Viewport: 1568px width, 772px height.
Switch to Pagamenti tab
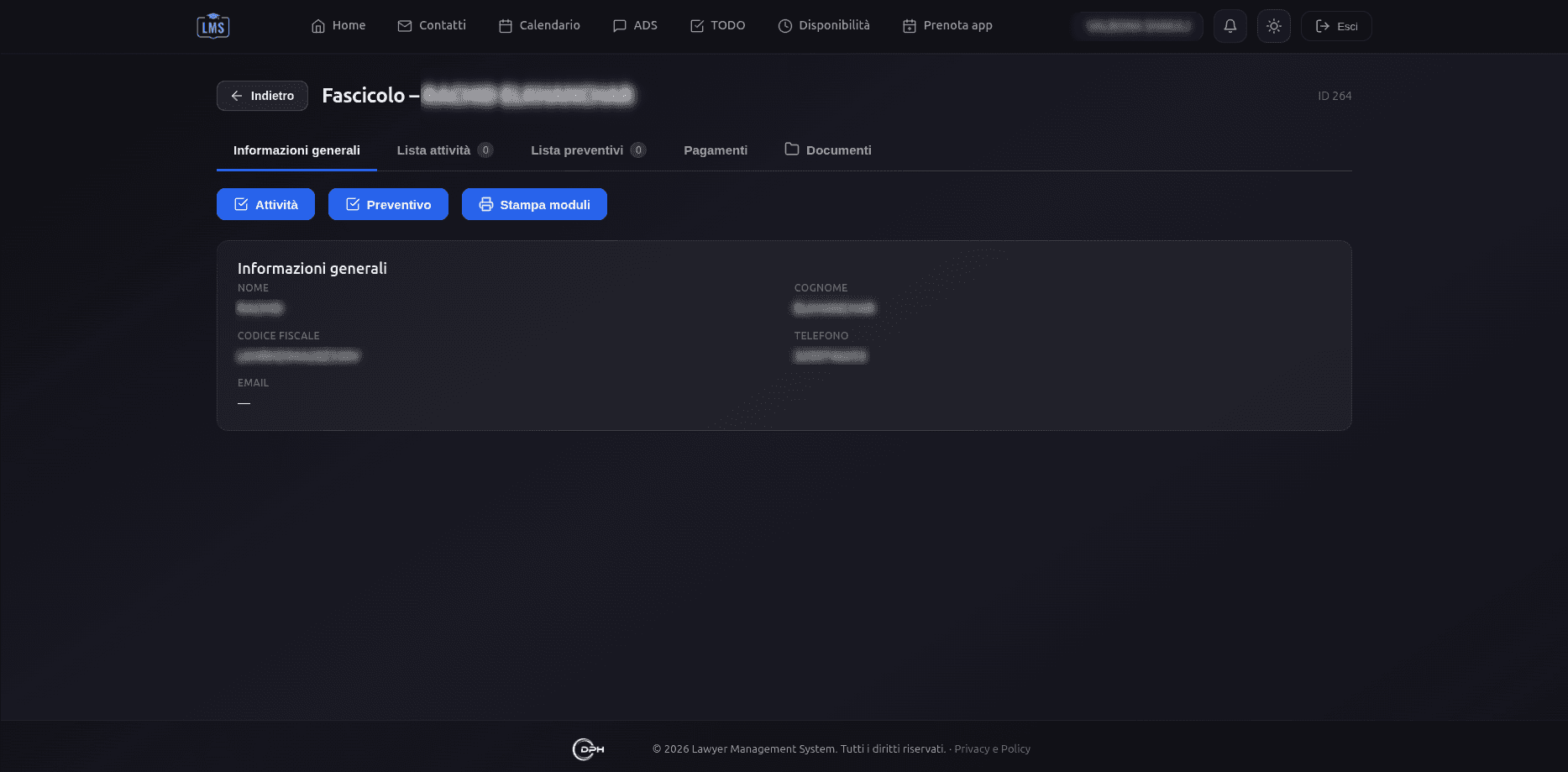[716, 150]
